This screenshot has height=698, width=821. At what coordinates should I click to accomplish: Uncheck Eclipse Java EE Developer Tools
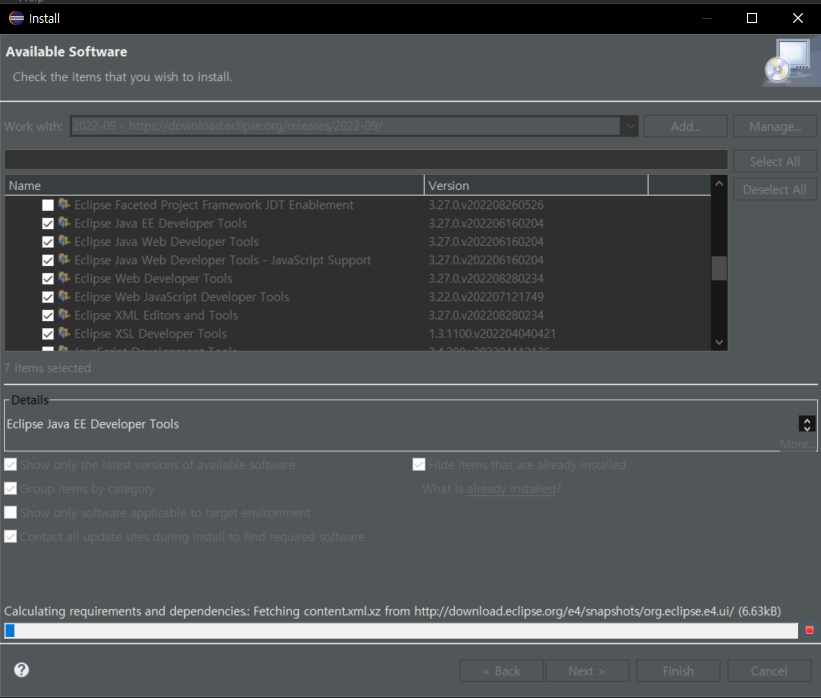point(48,224)
